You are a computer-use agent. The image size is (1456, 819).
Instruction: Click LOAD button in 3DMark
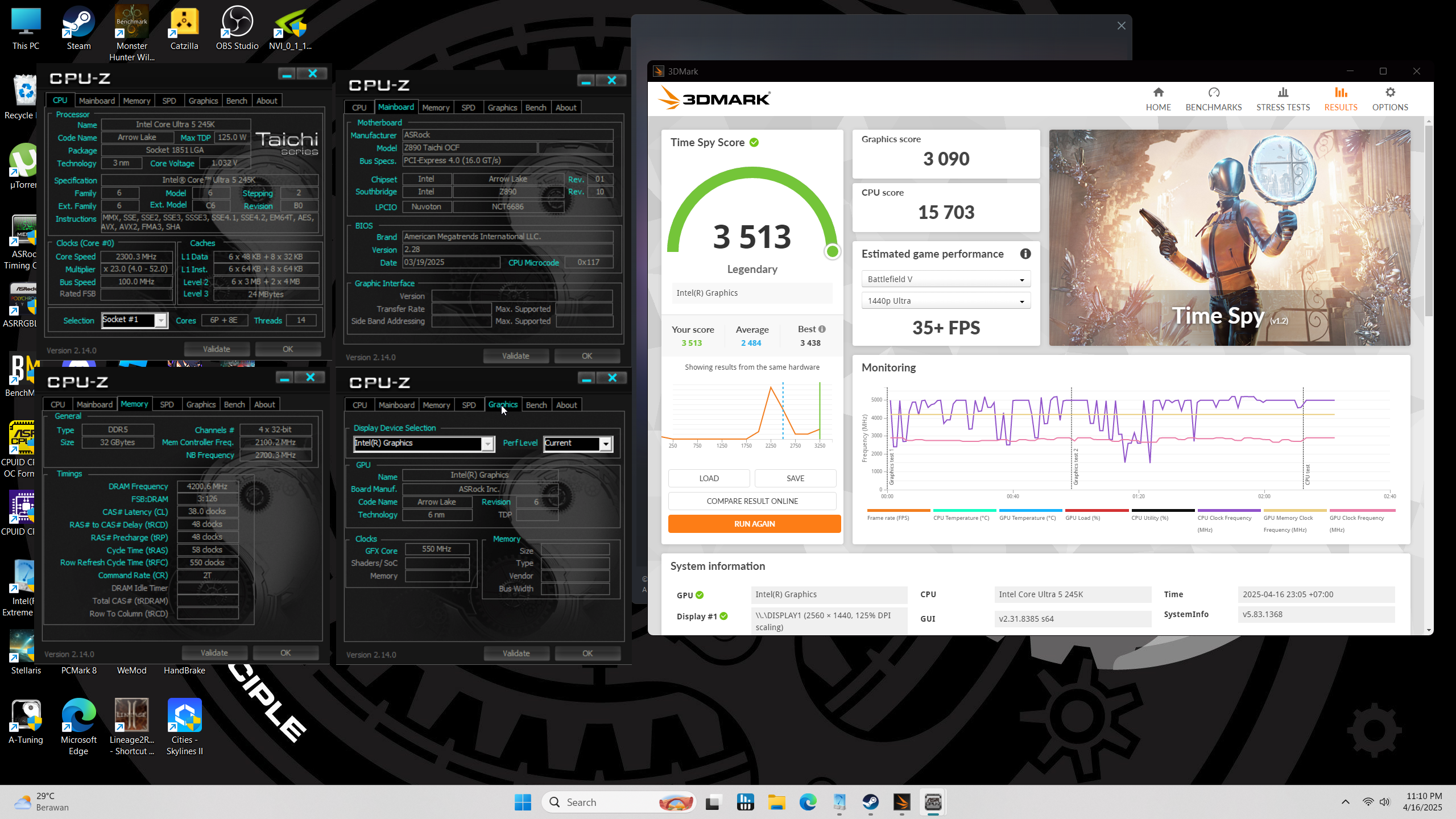pyautogui.click(x=709, y=478)
